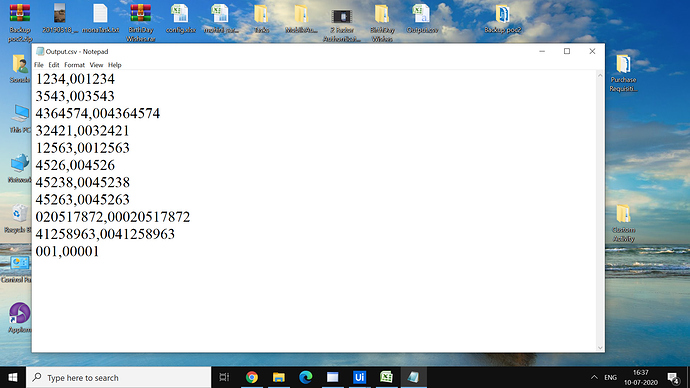
Task: Click the taskbar search box
Action: 119,377
